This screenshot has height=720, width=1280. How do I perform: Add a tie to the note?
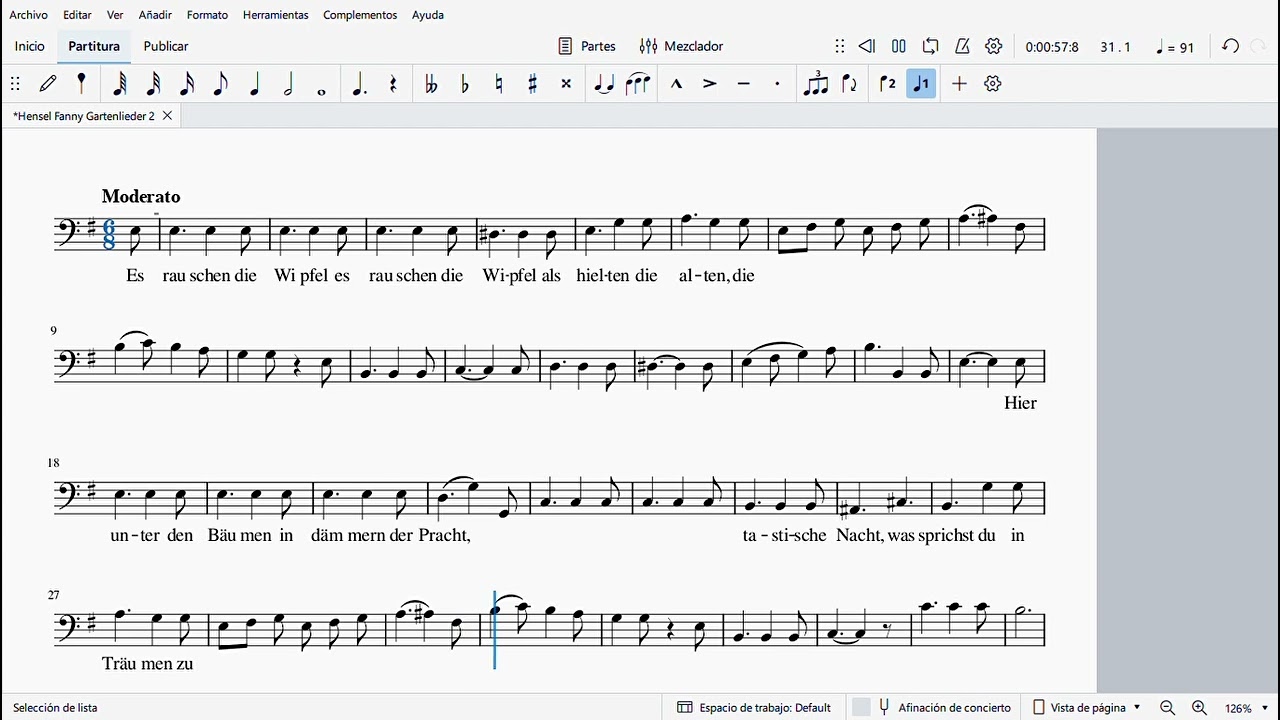pos(604,84)
